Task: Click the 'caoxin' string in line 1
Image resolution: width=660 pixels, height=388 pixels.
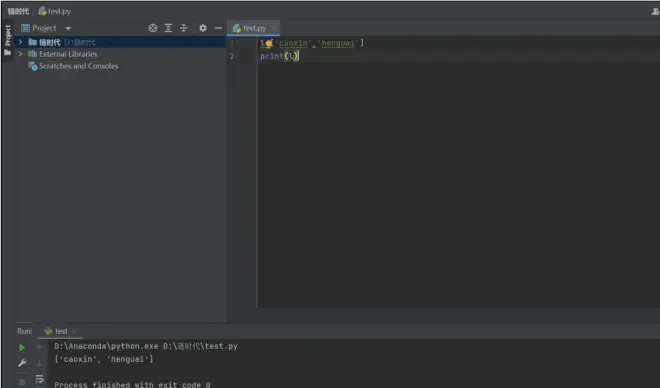Action: click(292, 43)
